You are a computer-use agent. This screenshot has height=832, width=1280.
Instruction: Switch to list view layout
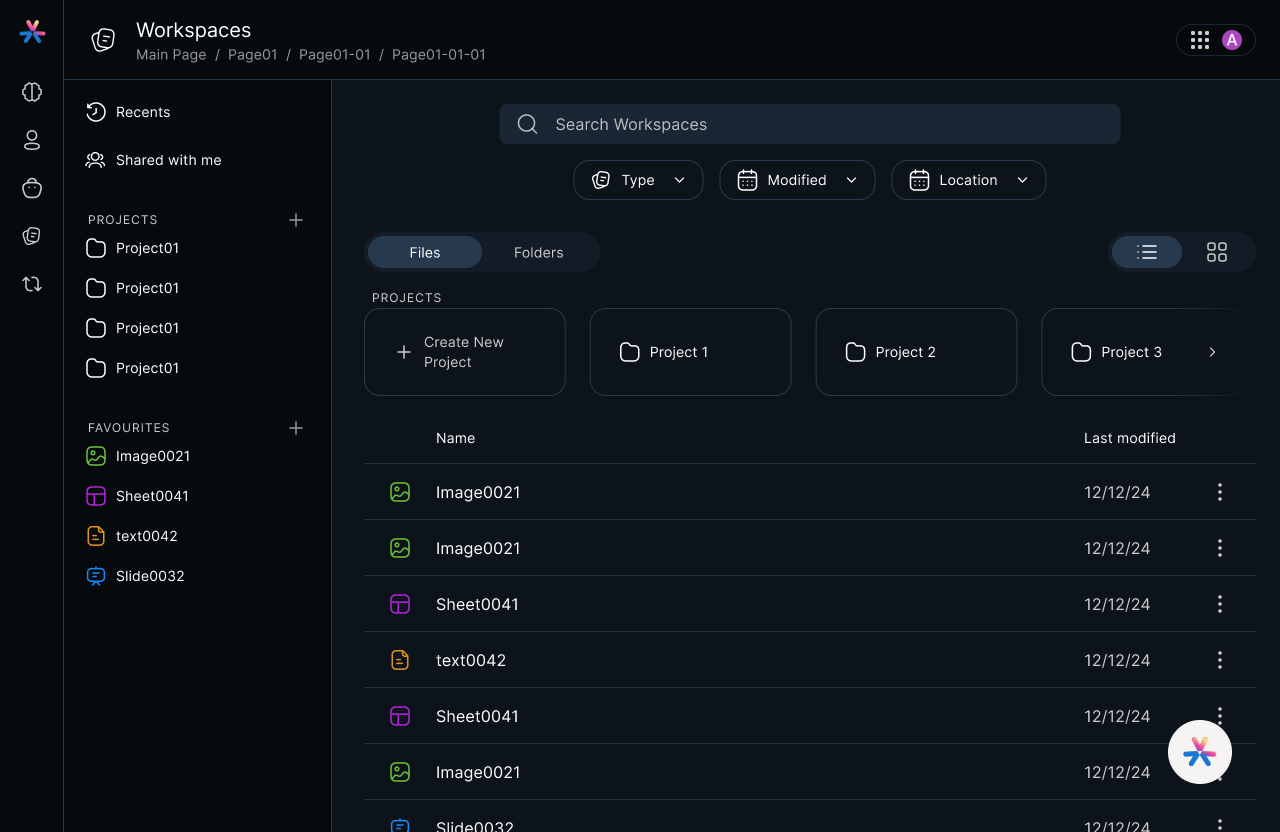[x=1147, y=252]
